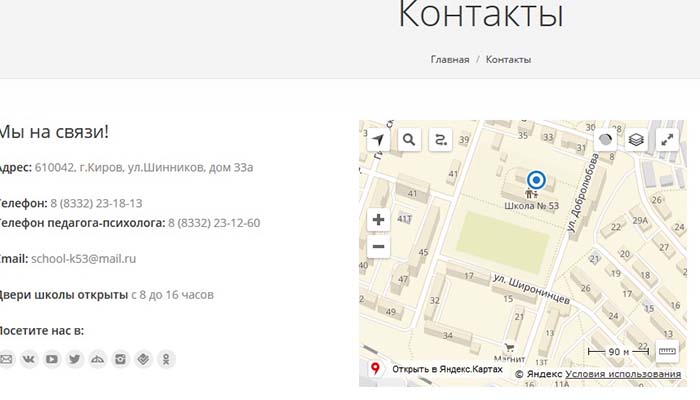Click the Контакты page heading
The image size is (700, 400).
481,14
